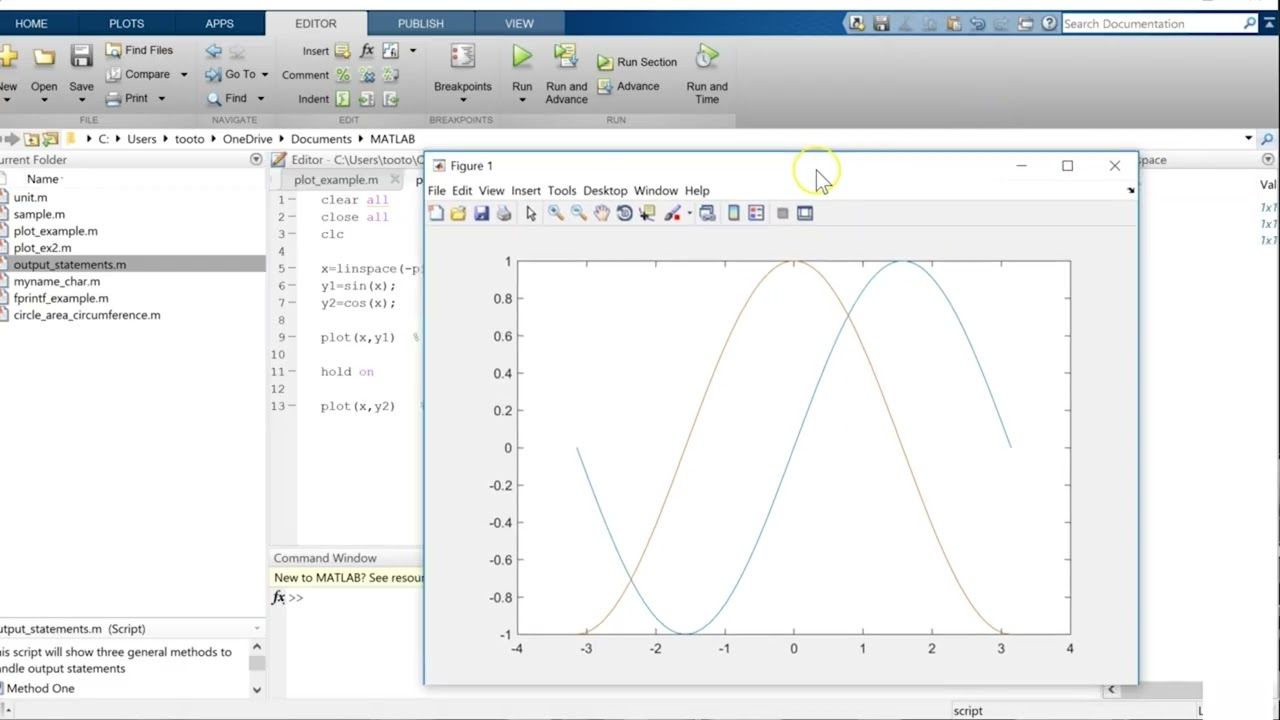Click the Help question mark icon in quick access bar
Screen dimensions: 1280x720
[x=1048, y=23]
